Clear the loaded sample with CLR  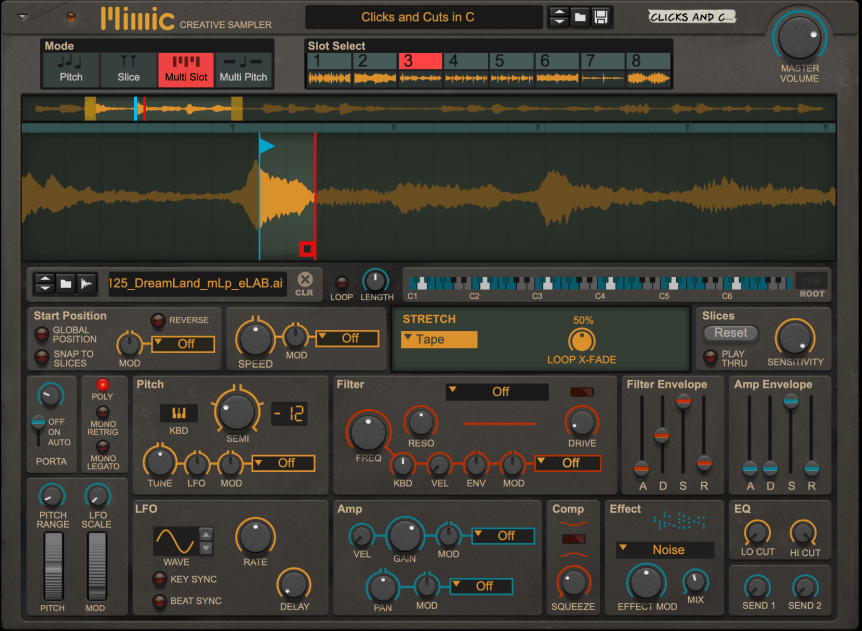pos(305,283)
